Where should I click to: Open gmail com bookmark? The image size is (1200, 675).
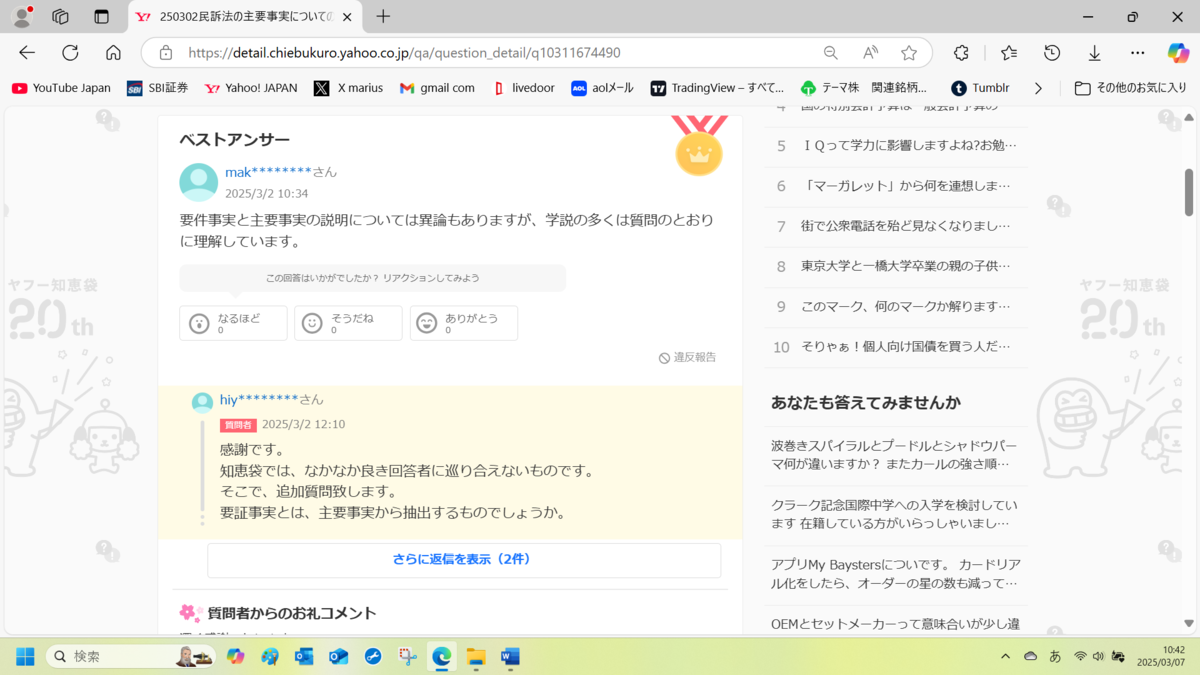pyautogui.click(x=437, y=88)
